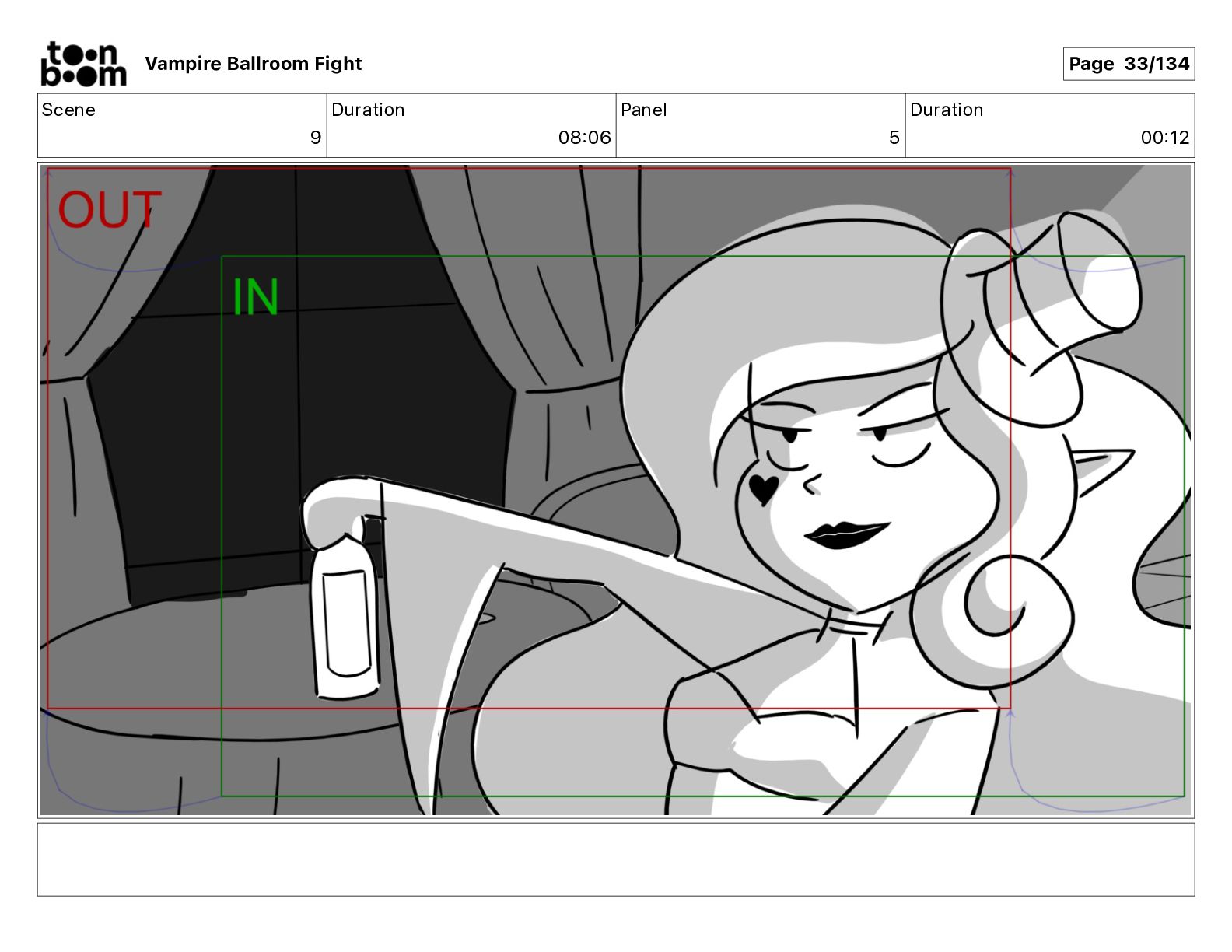Click the 'Page 33/134' box
Image resolution: width=1232 pixels, height=952 pixels.
click(1129, 64)
